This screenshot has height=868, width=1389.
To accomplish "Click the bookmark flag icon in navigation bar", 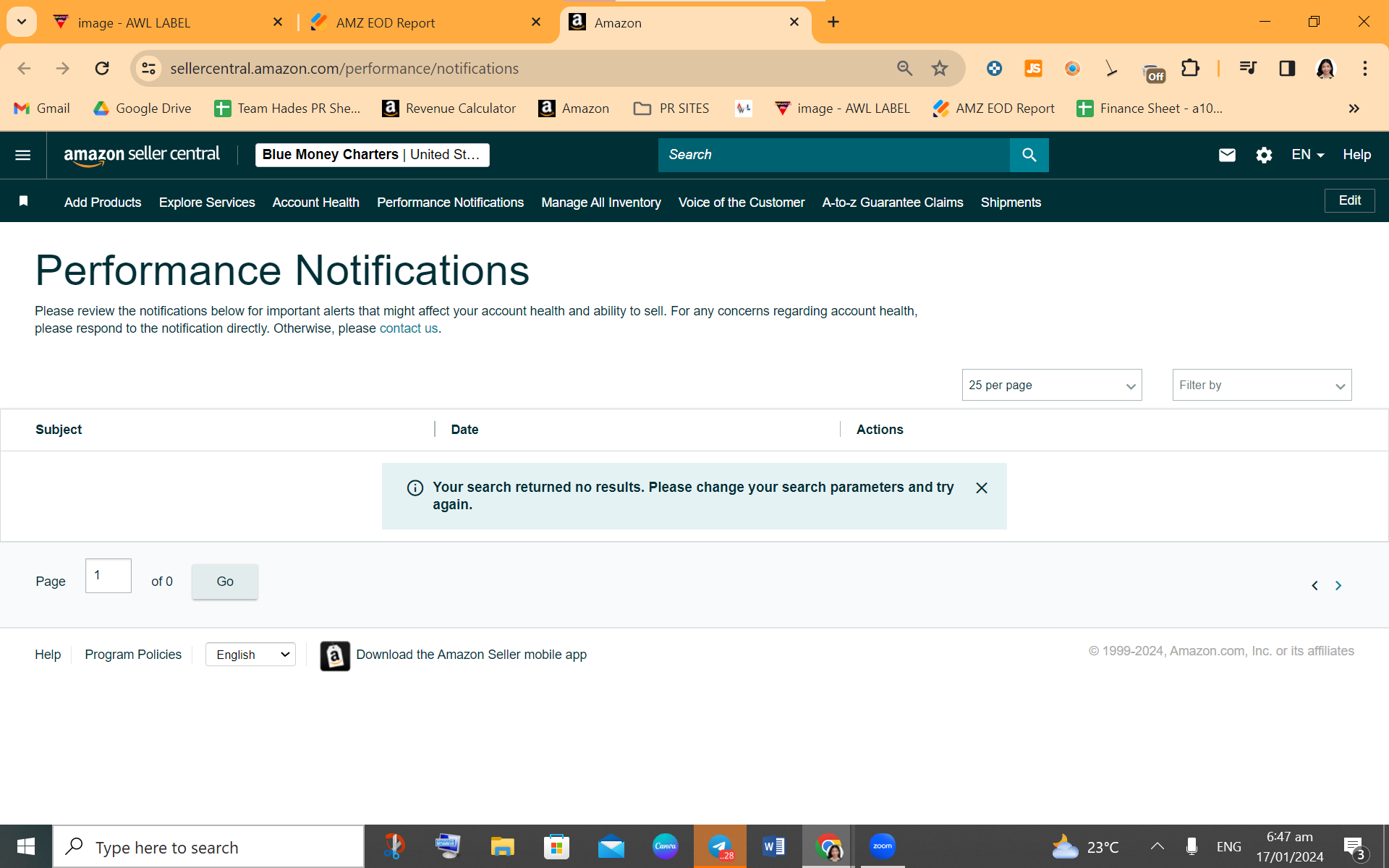I will coord(23,201).
